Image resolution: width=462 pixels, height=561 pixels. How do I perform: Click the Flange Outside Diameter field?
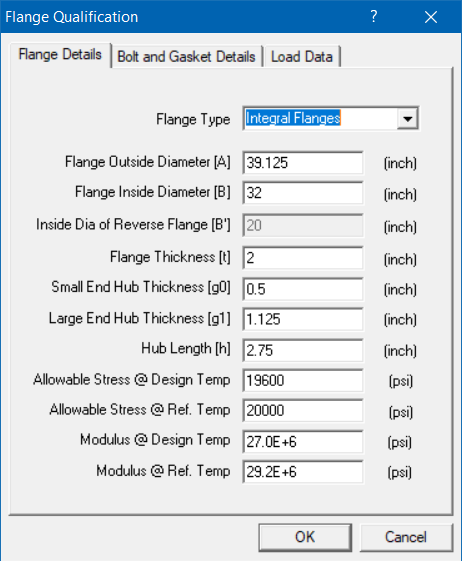click(303, 163)
